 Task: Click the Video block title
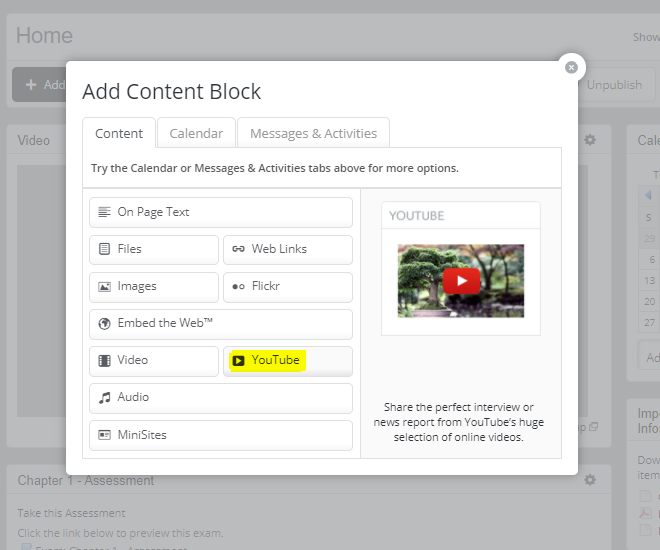click(x=34, y=141)
